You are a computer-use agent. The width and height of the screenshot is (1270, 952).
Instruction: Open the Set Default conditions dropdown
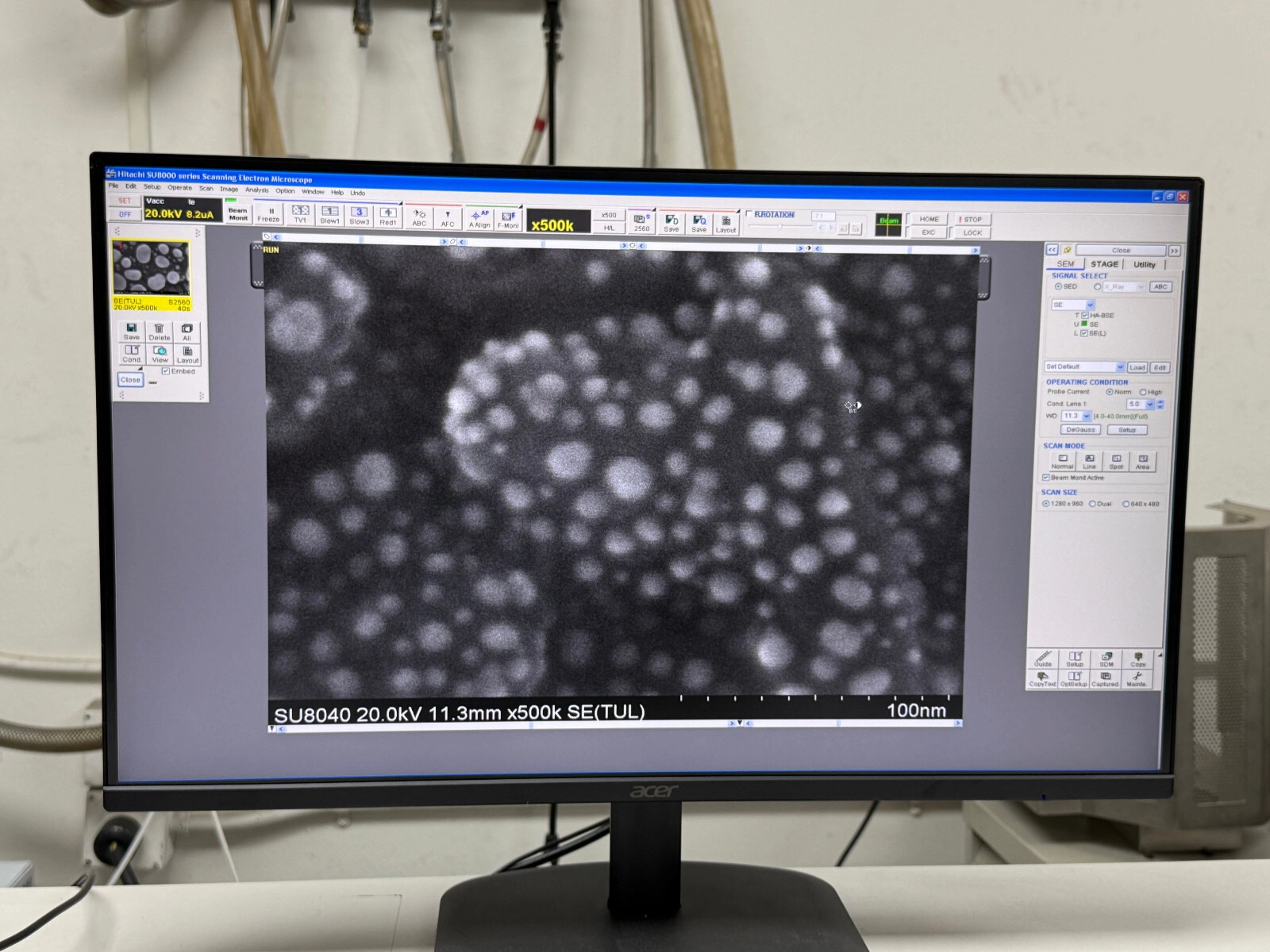tap(1120, 367)
